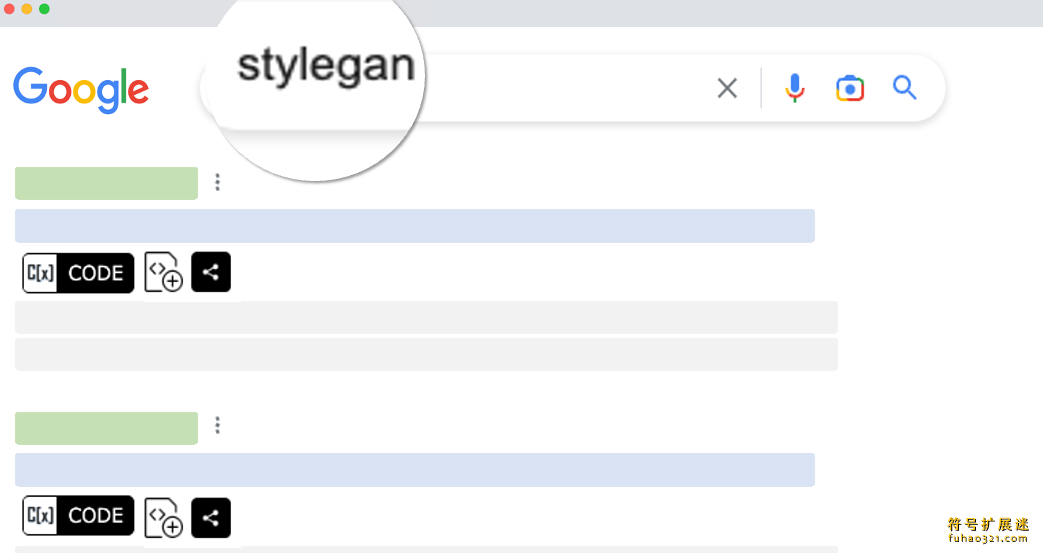Open the first result's blue title link

click(414, 226)
